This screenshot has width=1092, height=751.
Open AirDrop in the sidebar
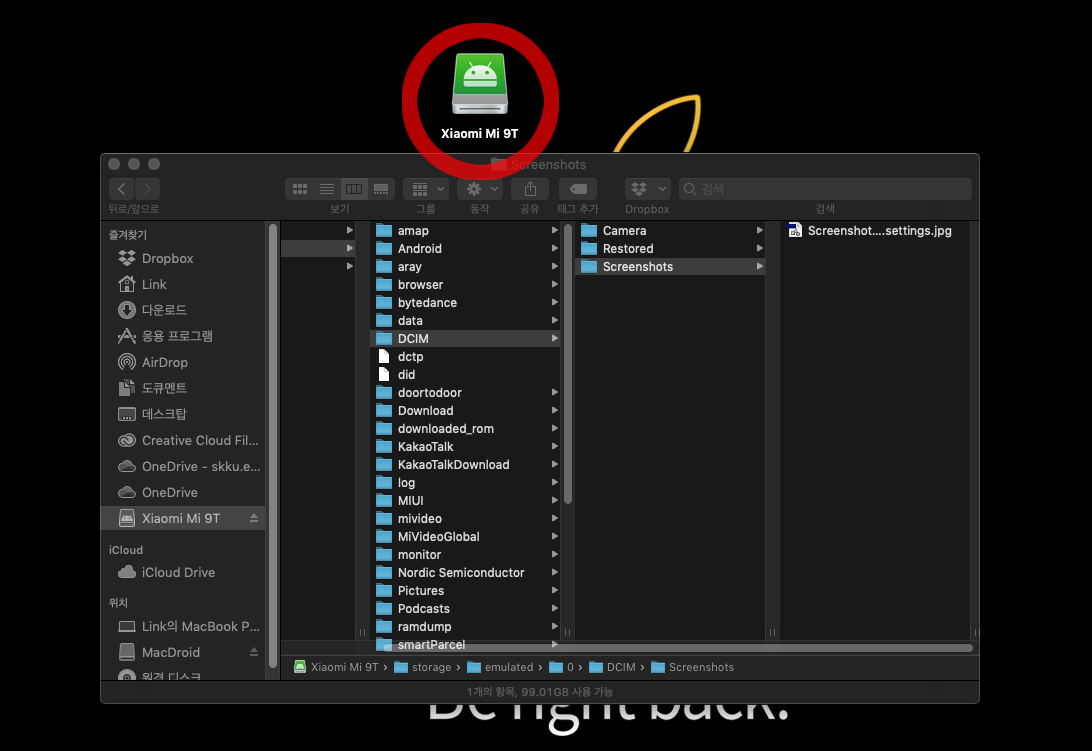point(182,362)
